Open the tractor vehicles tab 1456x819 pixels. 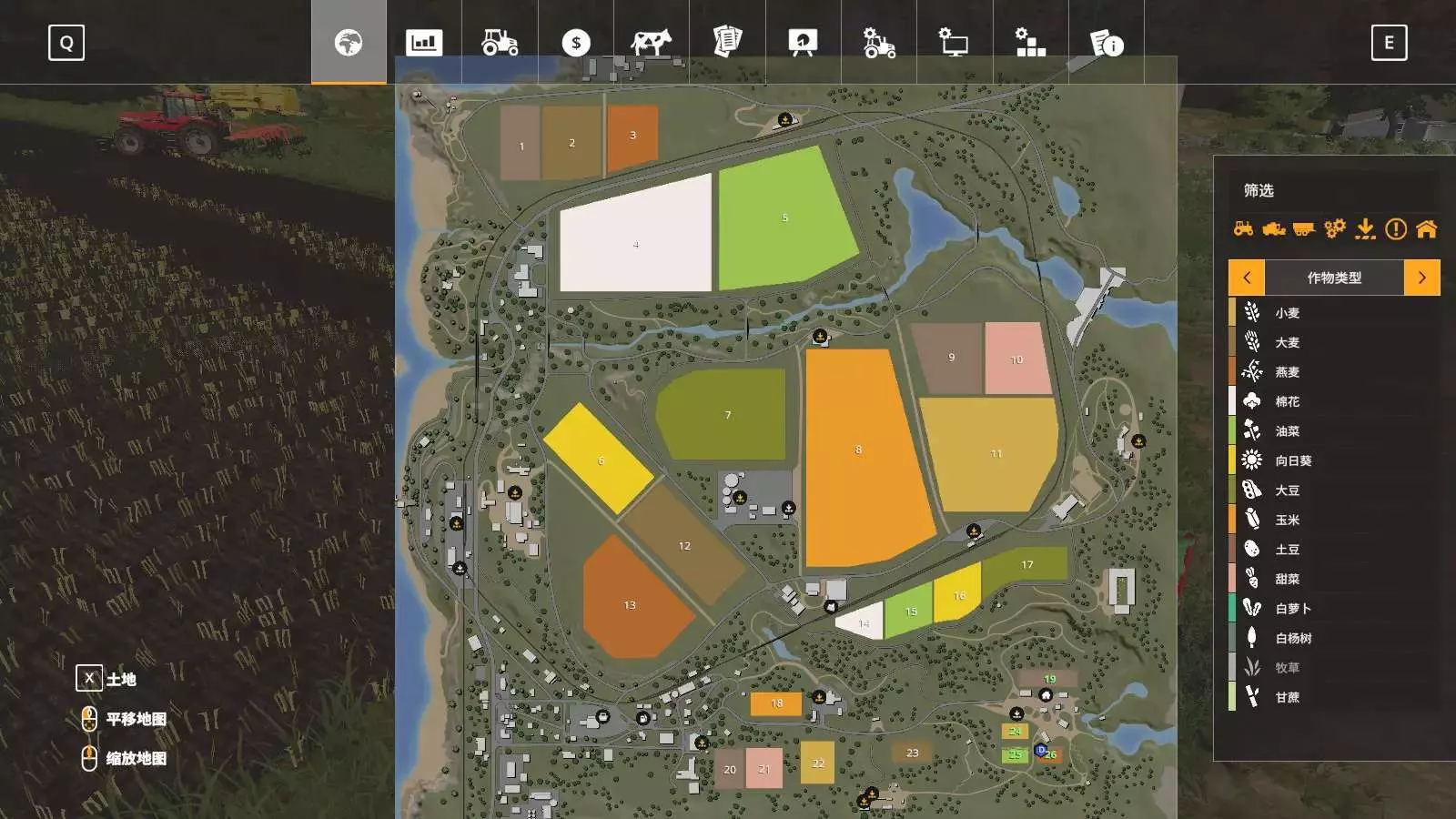tap(500, 42)
